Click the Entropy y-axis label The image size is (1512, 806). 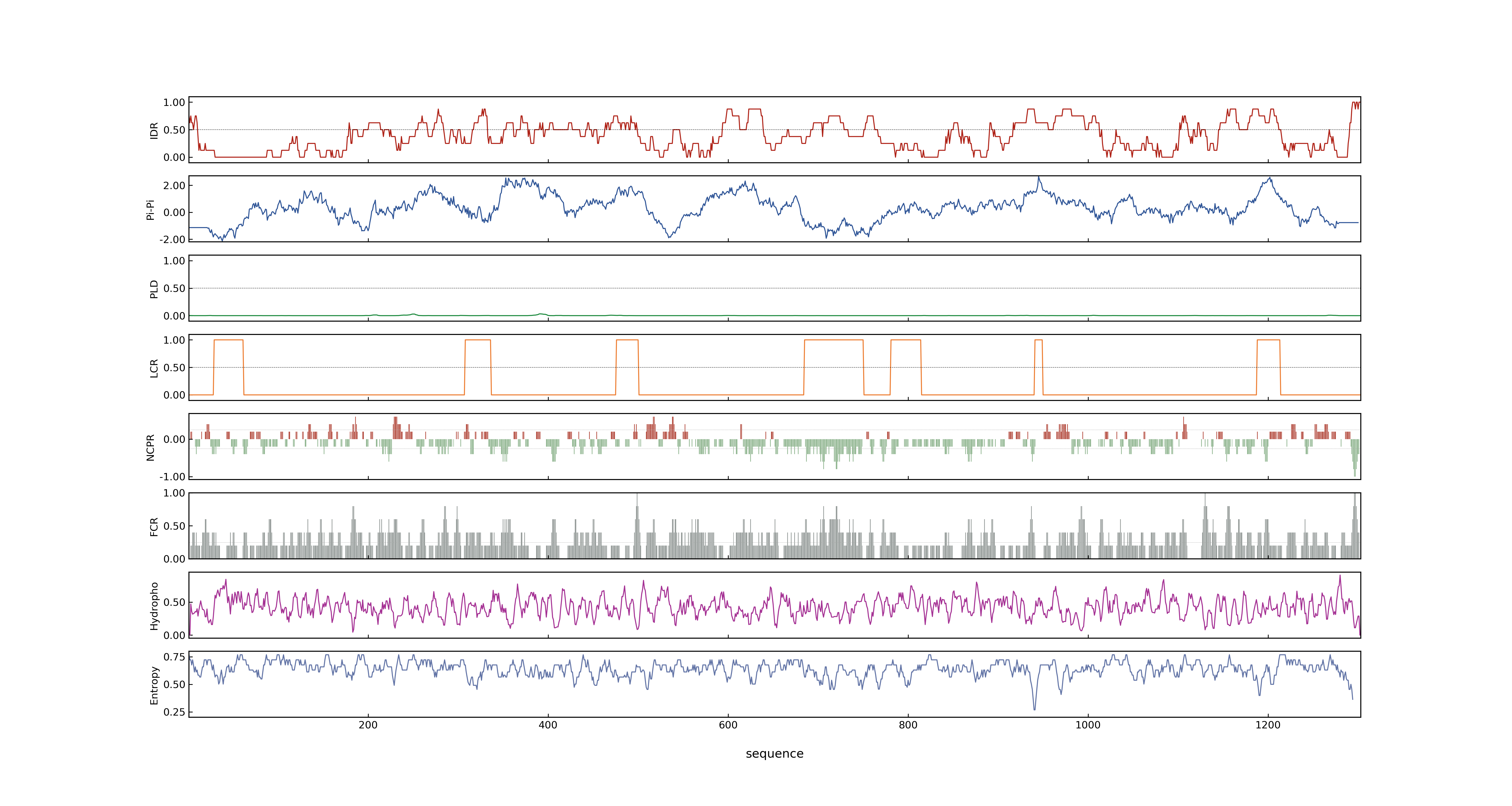click(x=154, y=685)
